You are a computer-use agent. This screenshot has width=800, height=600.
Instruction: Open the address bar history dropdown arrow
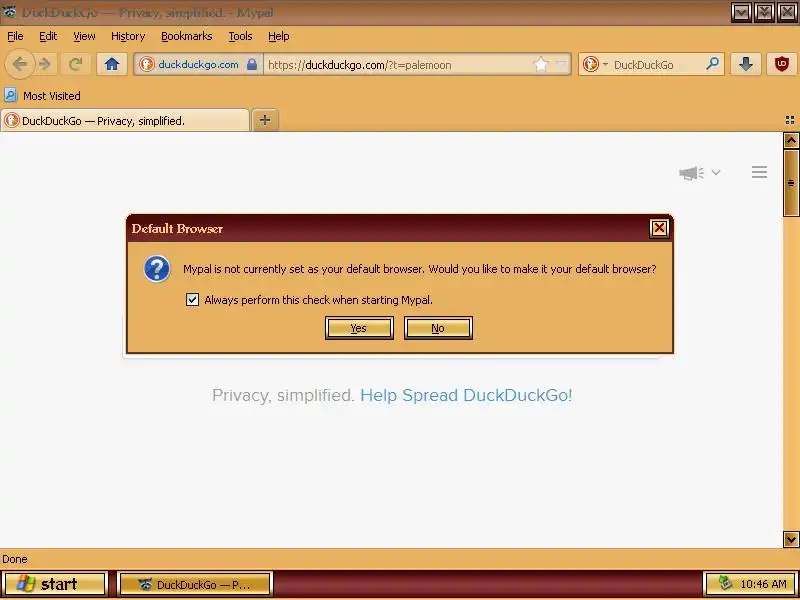(561, 65)
